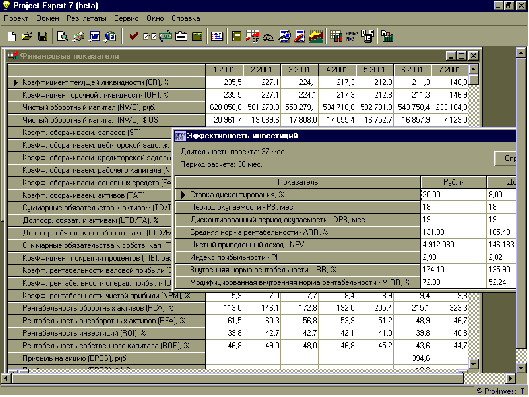Click the horizontal scrollbar right arrow
529x397 pixels.
coord(511,378)
